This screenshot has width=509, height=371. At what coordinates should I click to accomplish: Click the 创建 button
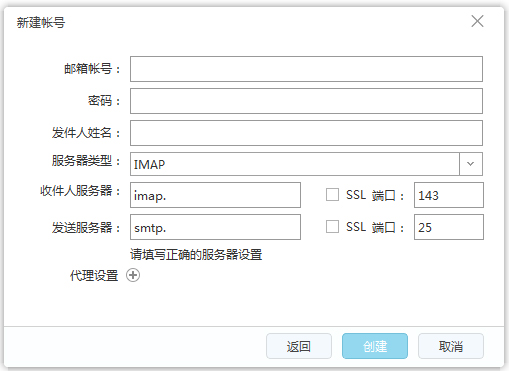375,346
